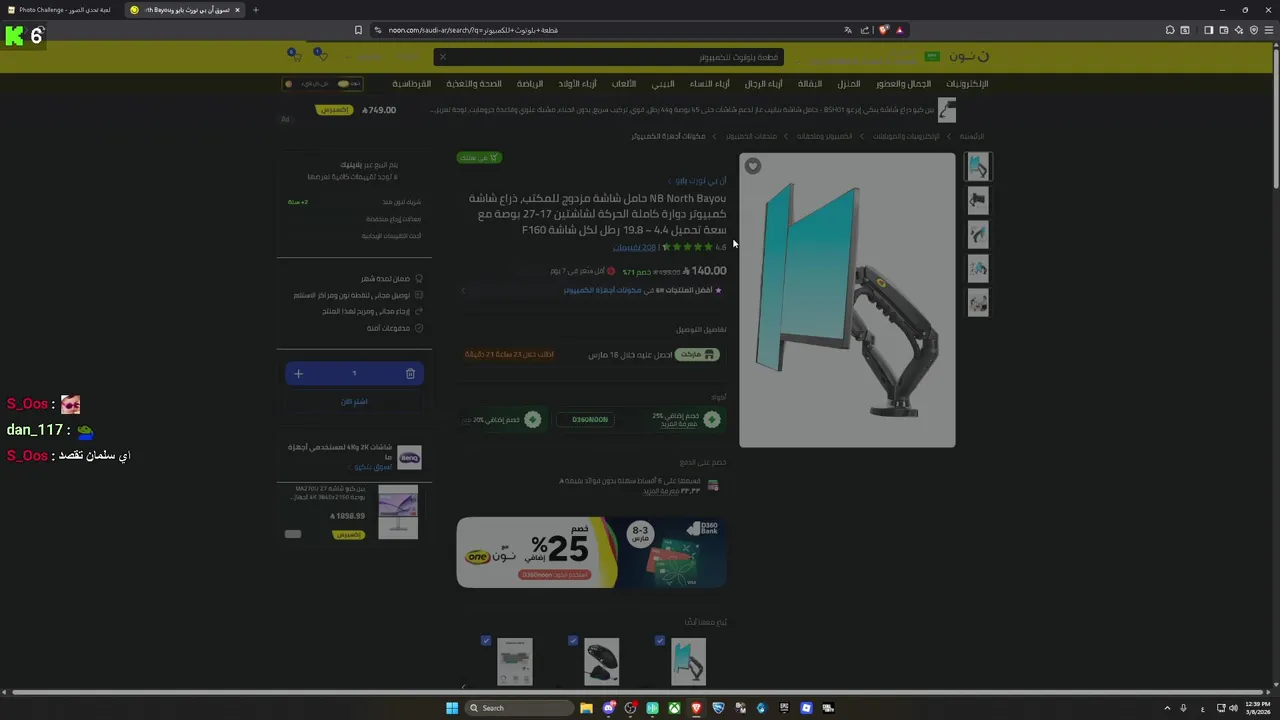
Task: Open the الجمال والعطور category menu
Action: pos(904,84)
